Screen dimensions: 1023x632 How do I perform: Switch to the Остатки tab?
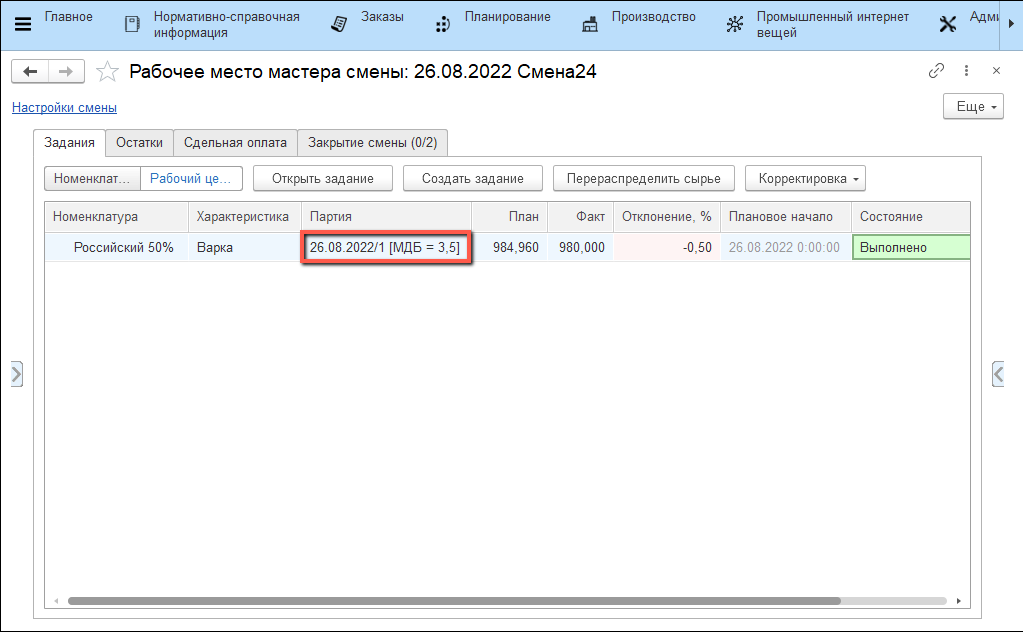139,143
